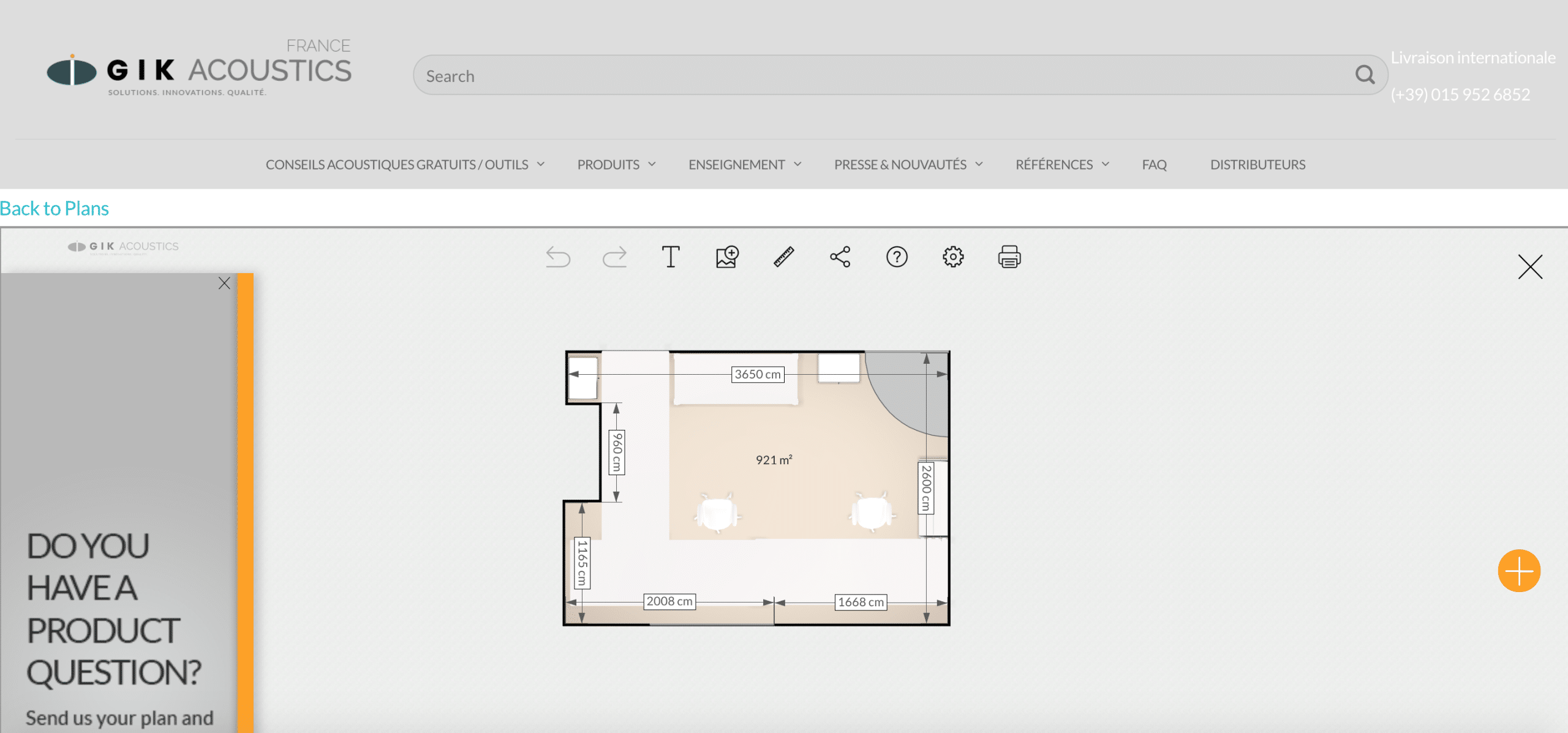This screenshot has width=1568, height=733.
Task: Select the right chair in floor plan
Action: [872, 511]
